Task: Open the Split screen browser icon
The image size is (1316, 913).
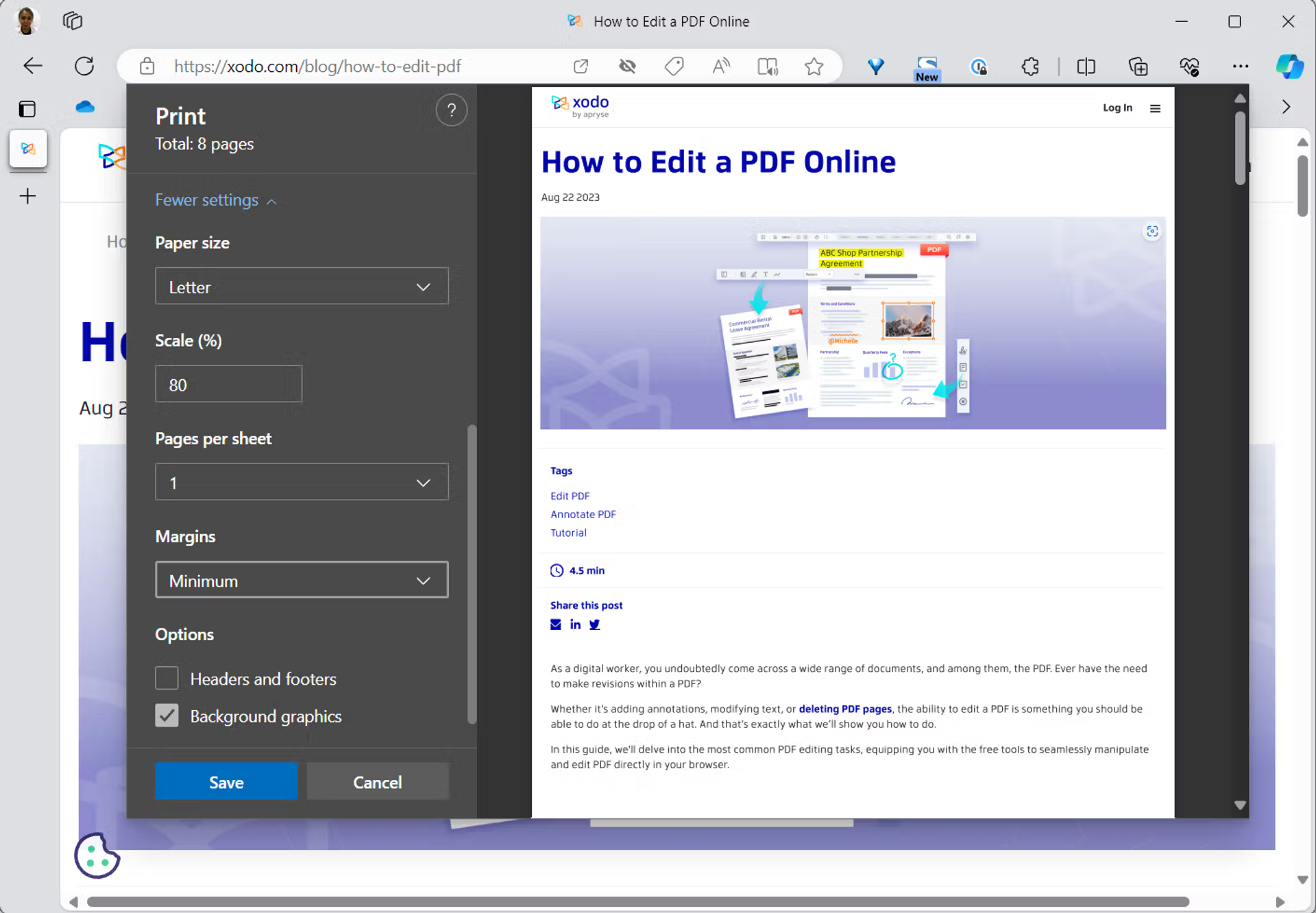Action: [1086, 66]
